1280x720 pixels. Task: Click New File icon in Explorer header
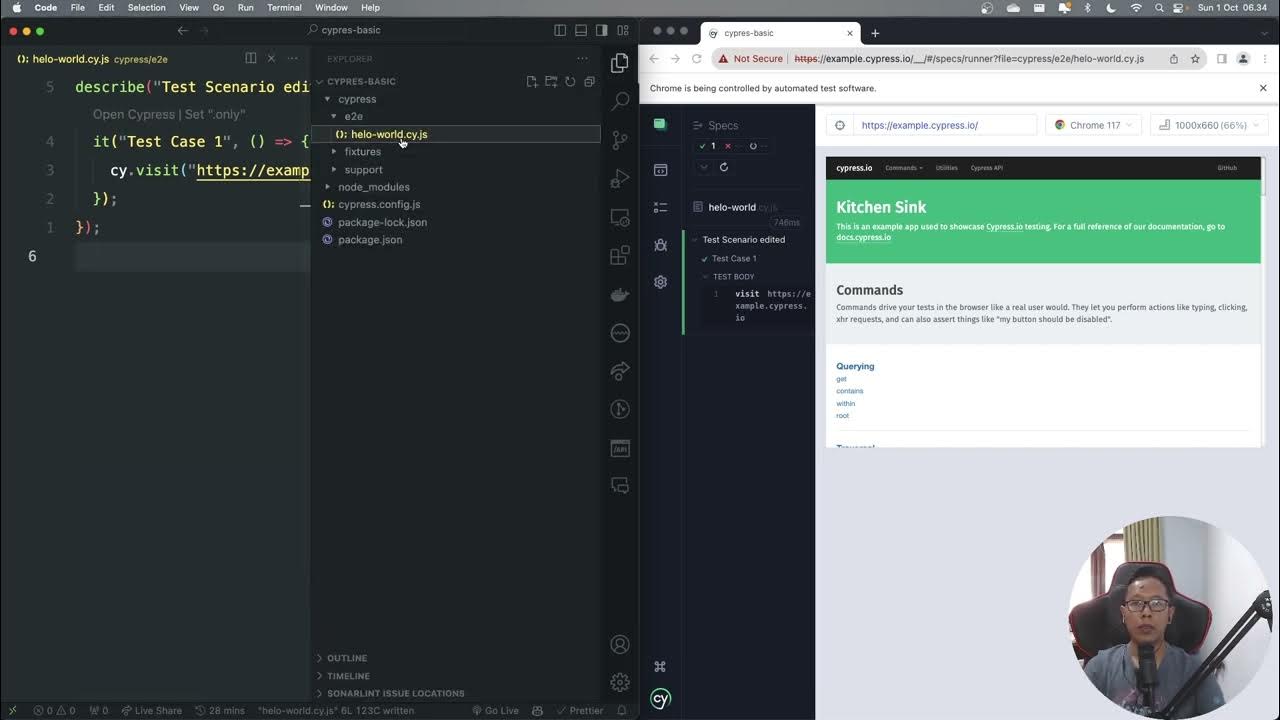[x=532, y=81]
